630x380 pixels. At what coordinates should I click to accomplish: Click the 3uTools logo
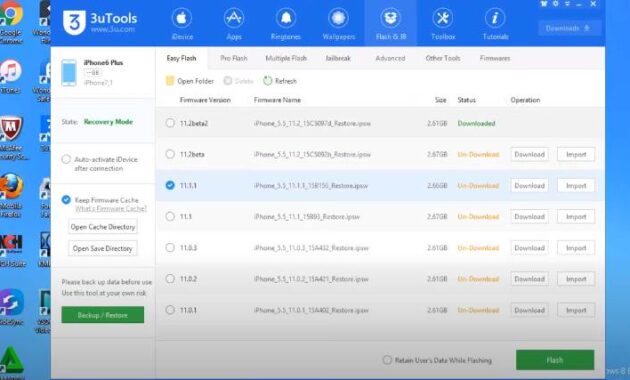(100, 22)
